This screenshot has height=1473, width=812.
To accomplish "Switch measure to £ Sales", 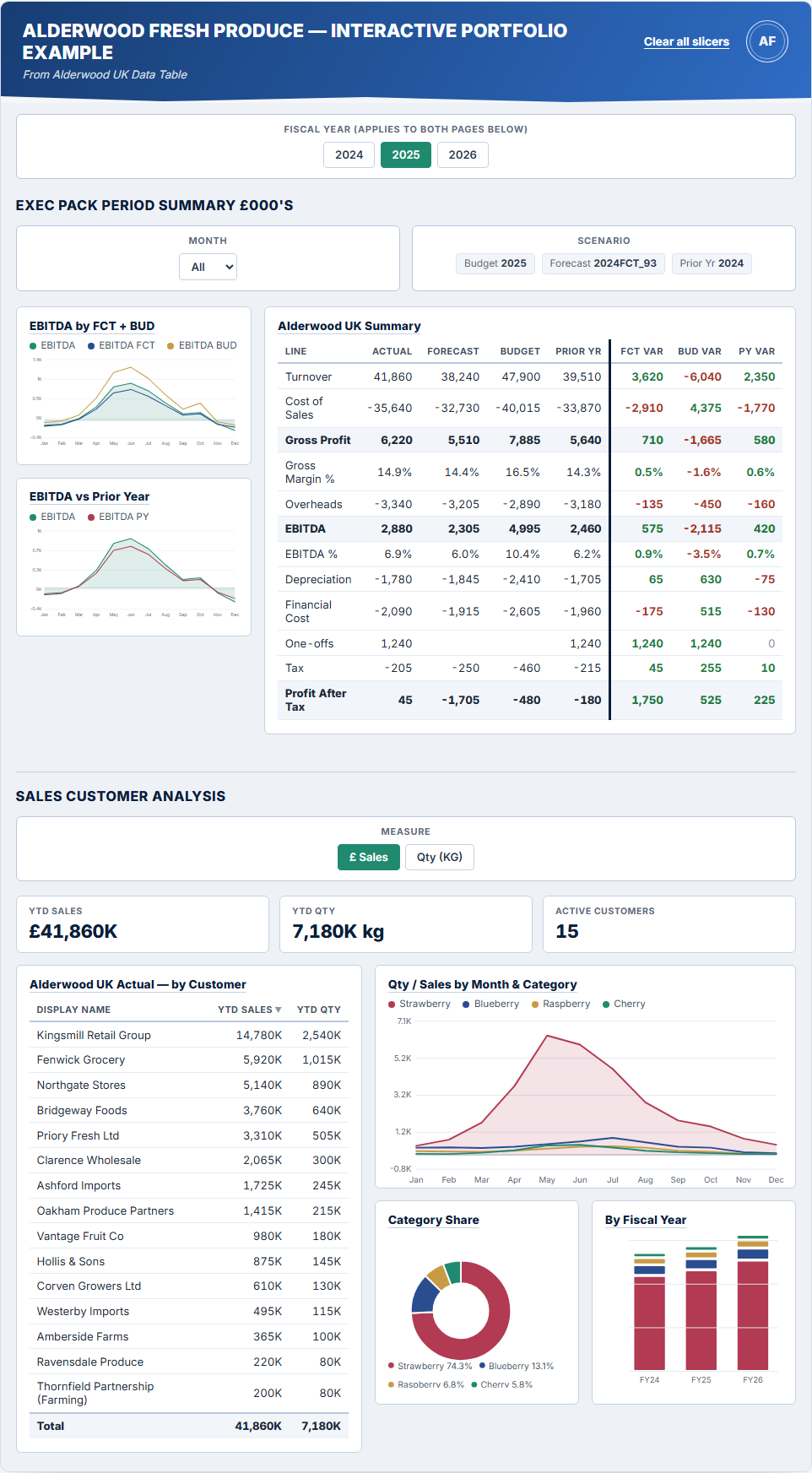I will (x=369, y=857).
